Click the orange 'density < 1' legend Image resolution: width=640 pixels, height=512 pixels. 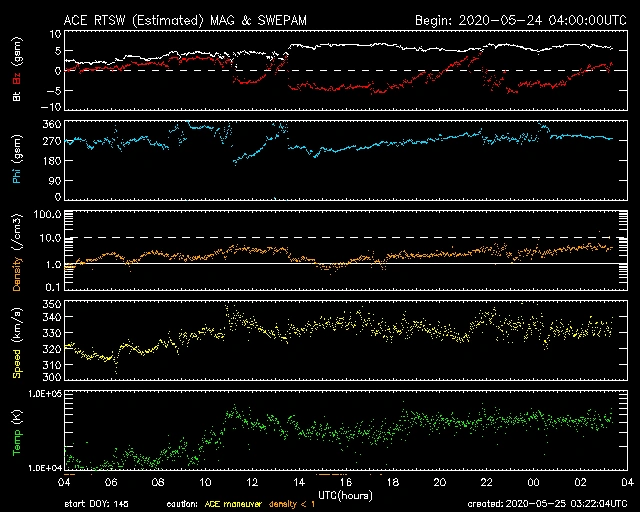coord(292,504)
